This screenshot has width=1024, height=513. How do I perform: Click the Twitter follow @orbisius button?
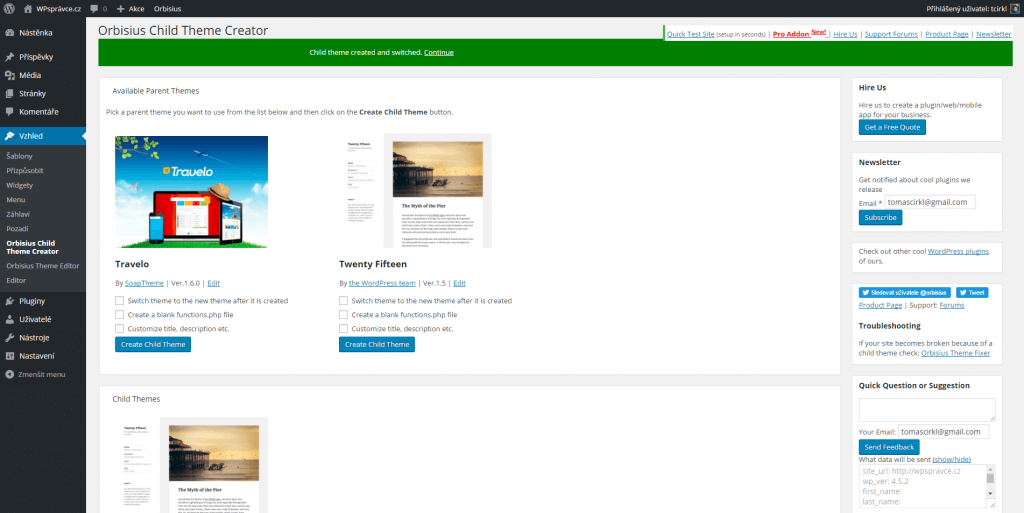click(x=904, y=292)
